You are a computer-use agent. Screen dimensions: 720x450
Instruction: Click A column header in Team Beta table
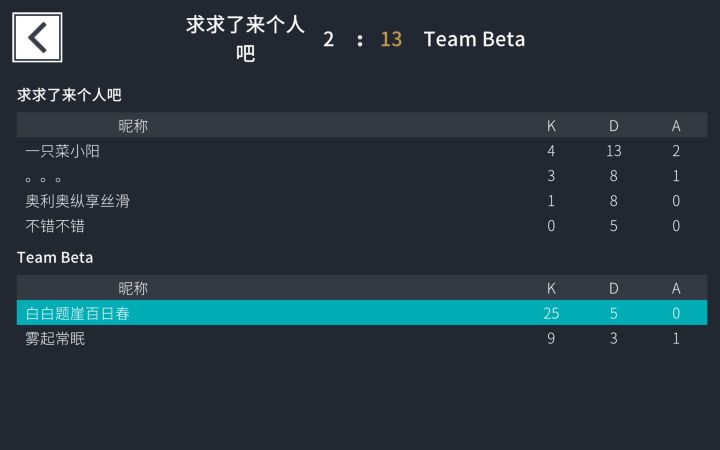tap(676, 288)
